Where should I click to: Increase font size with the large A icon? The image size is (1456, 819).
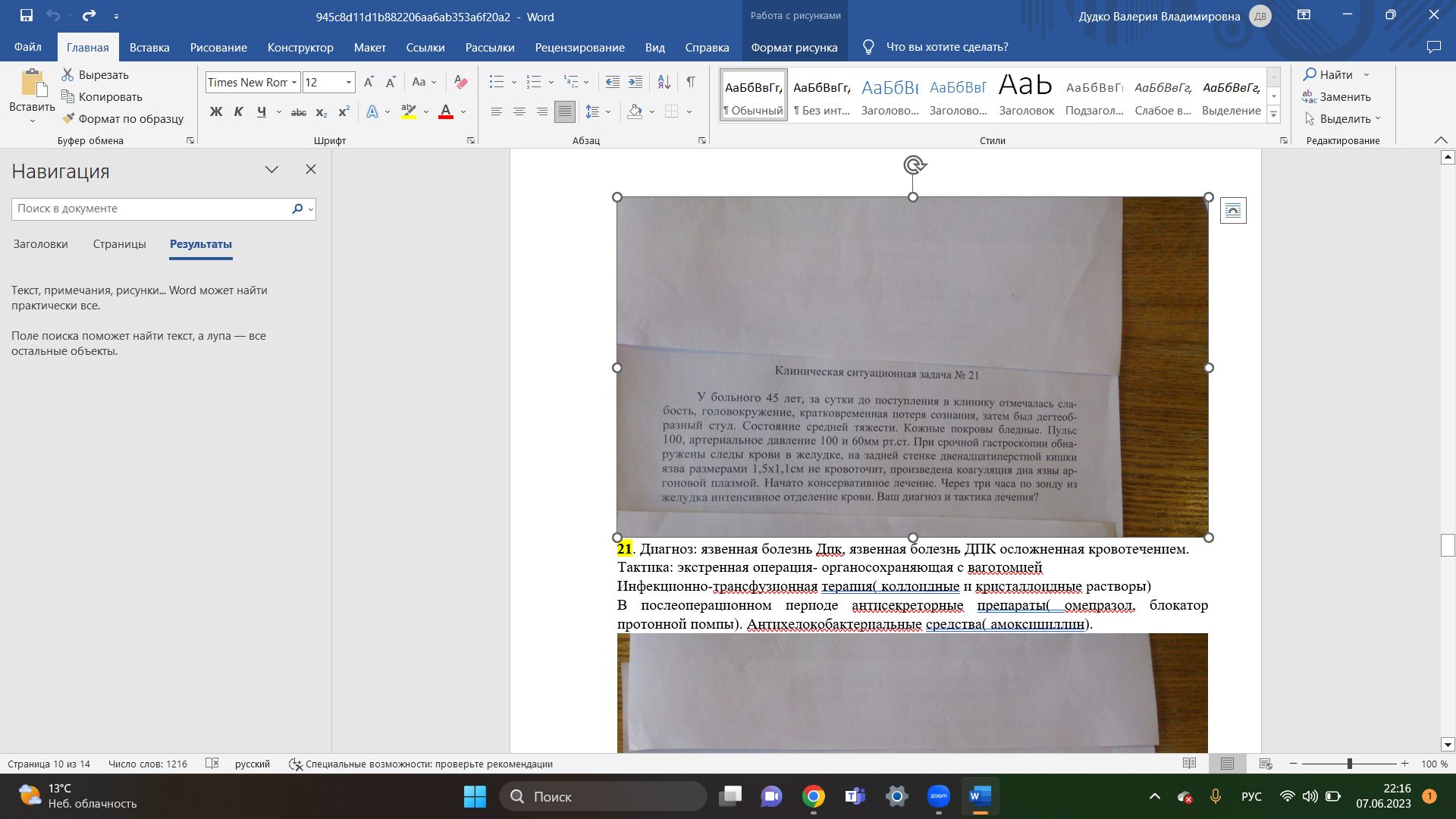369,82
